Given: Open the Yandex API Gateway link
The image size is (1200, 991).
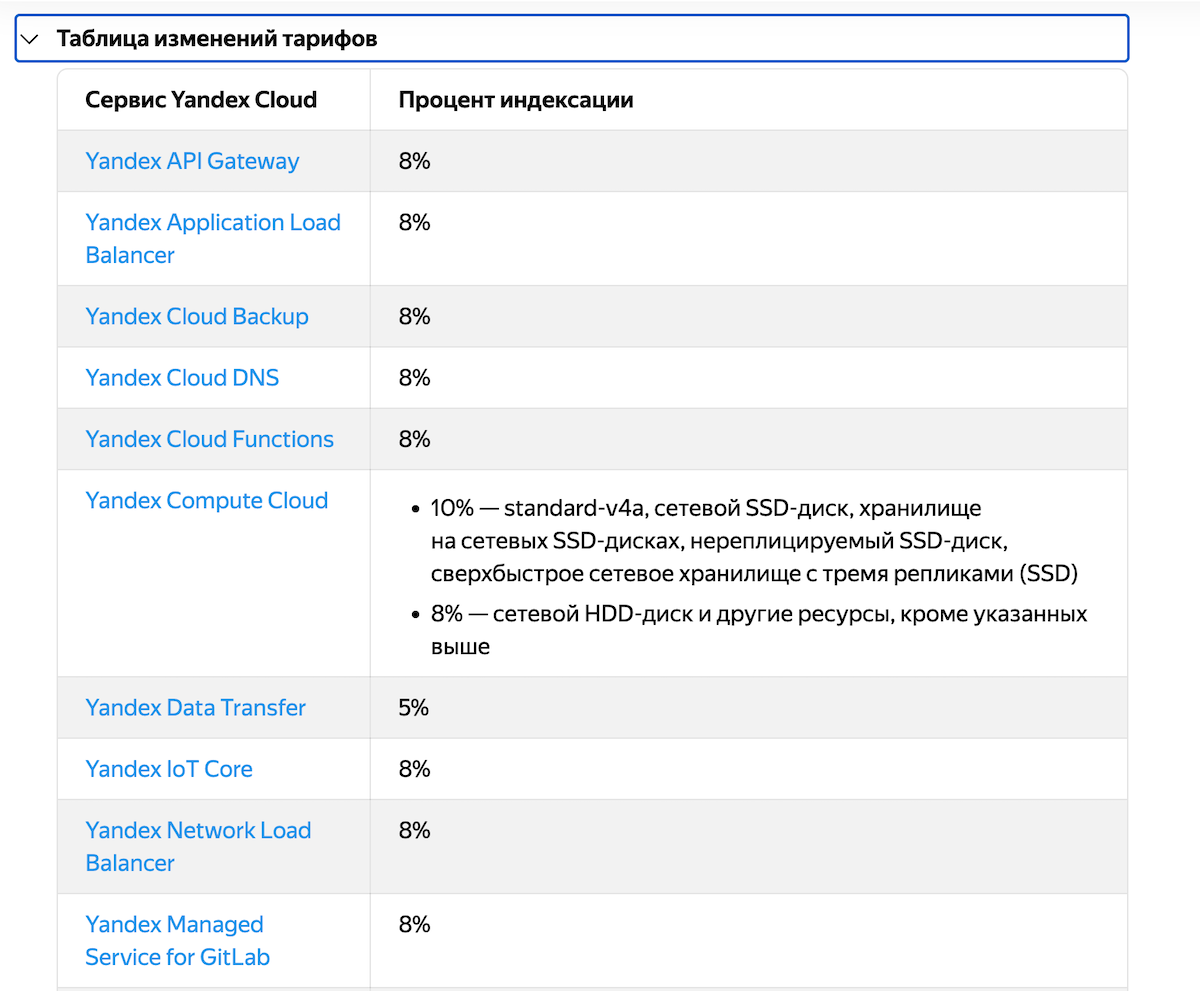Looking at the screenshot, I should coord(192,161).
